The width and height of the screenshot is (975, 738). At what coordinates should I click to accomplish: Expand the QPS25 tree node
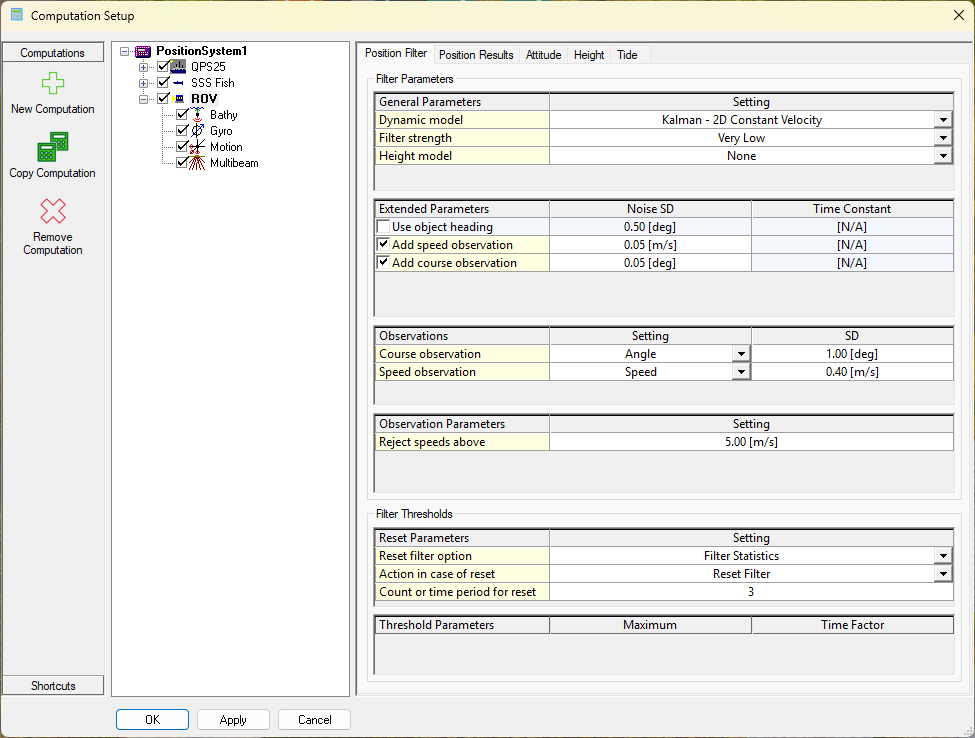pyautogui.click(x=143, y=67)
